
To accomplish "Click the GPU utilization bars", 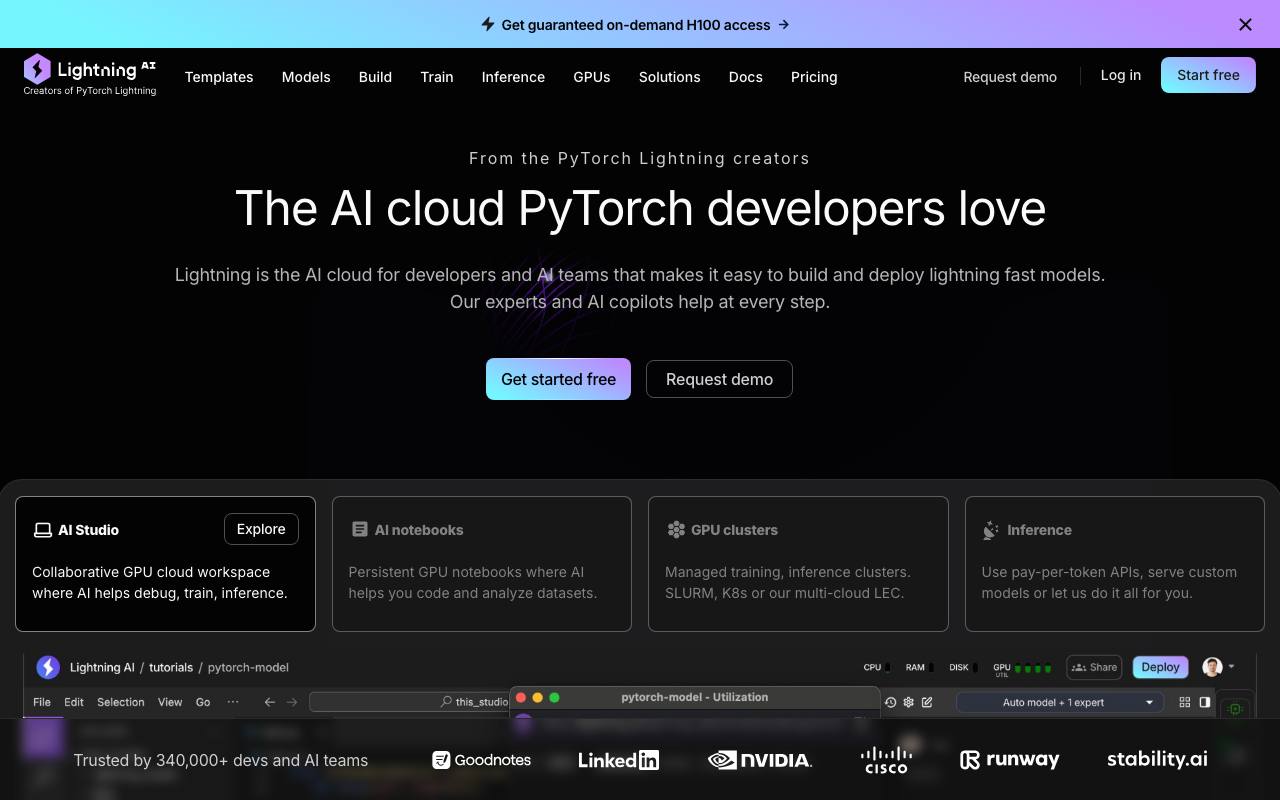I will [x=1033, y=667].
